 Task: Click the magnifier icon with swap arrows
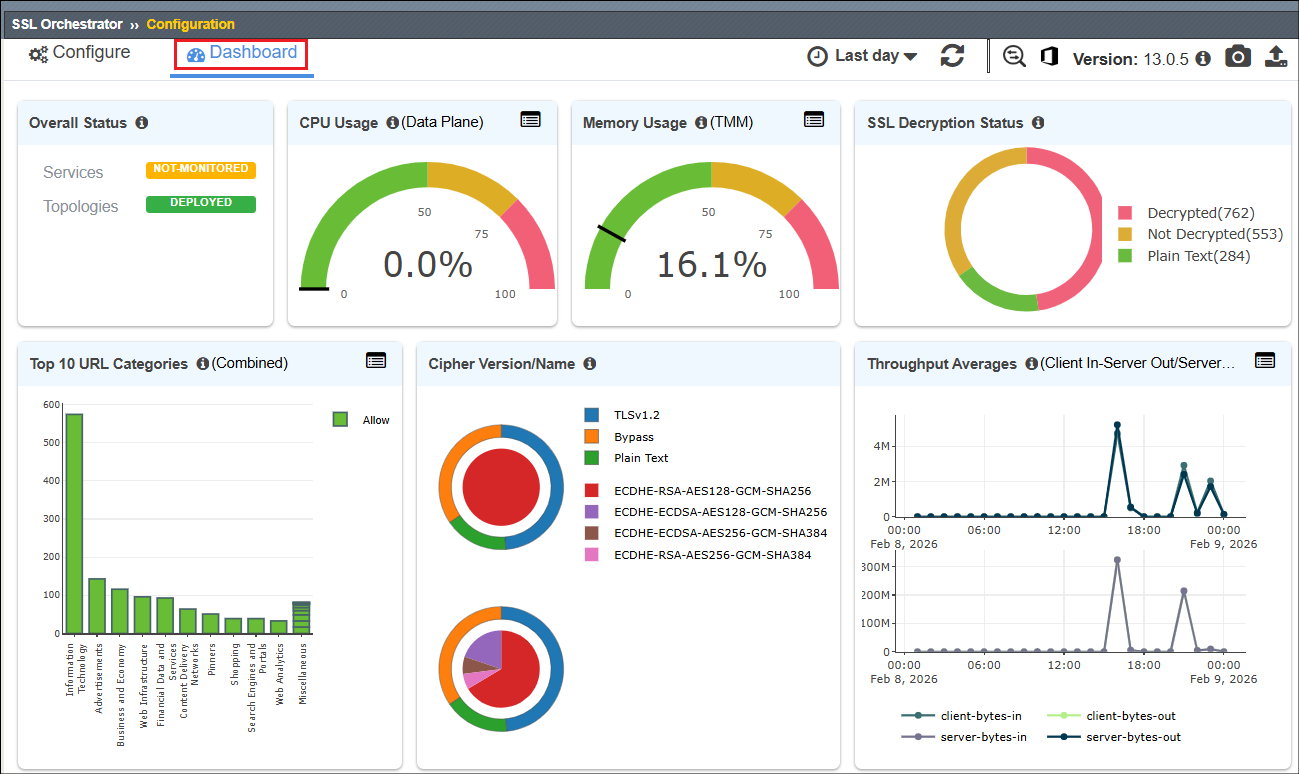click(x=1015, y=56)
